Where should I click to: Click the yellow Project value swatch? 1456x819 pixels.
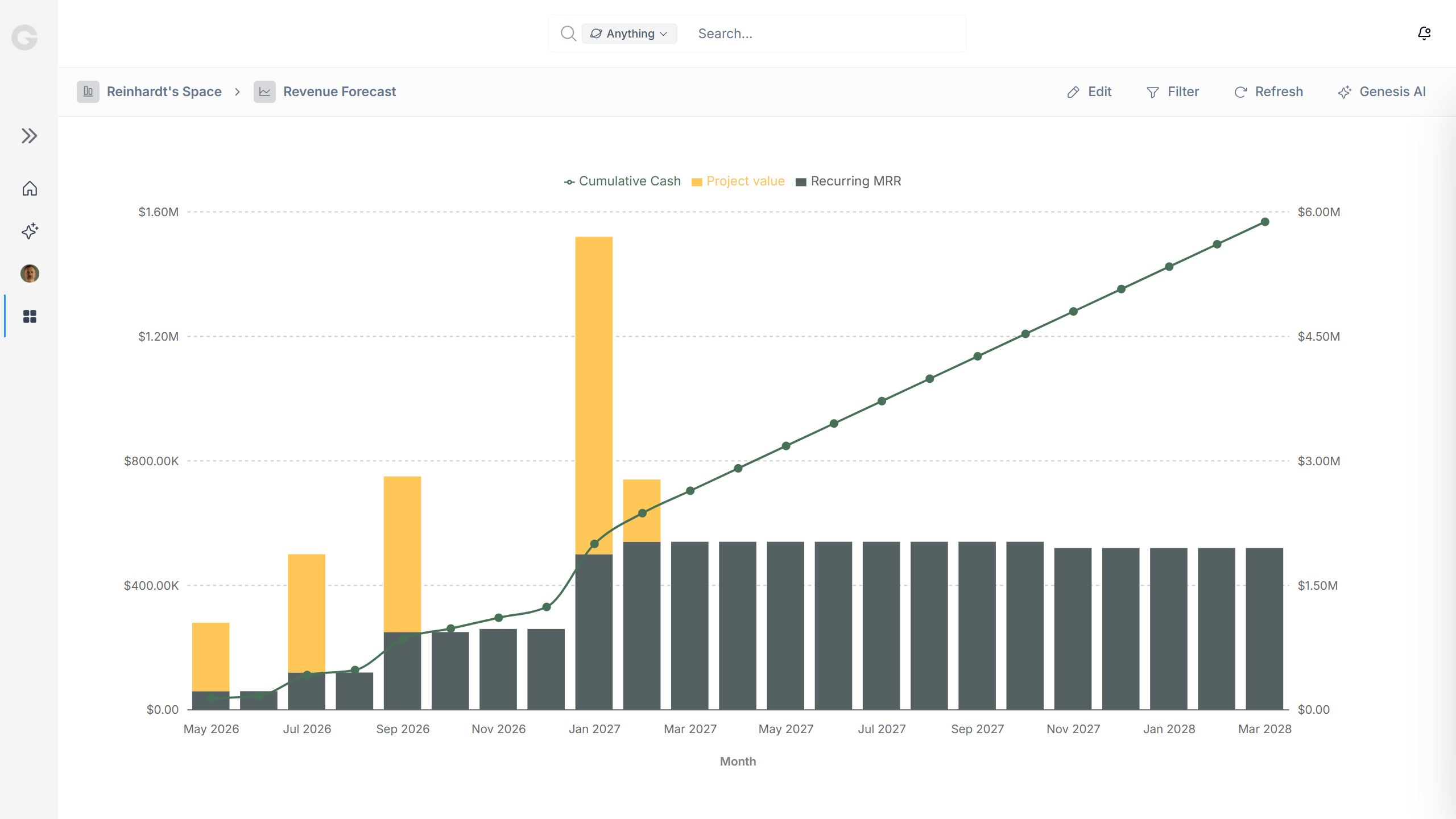tap(697, 182)
